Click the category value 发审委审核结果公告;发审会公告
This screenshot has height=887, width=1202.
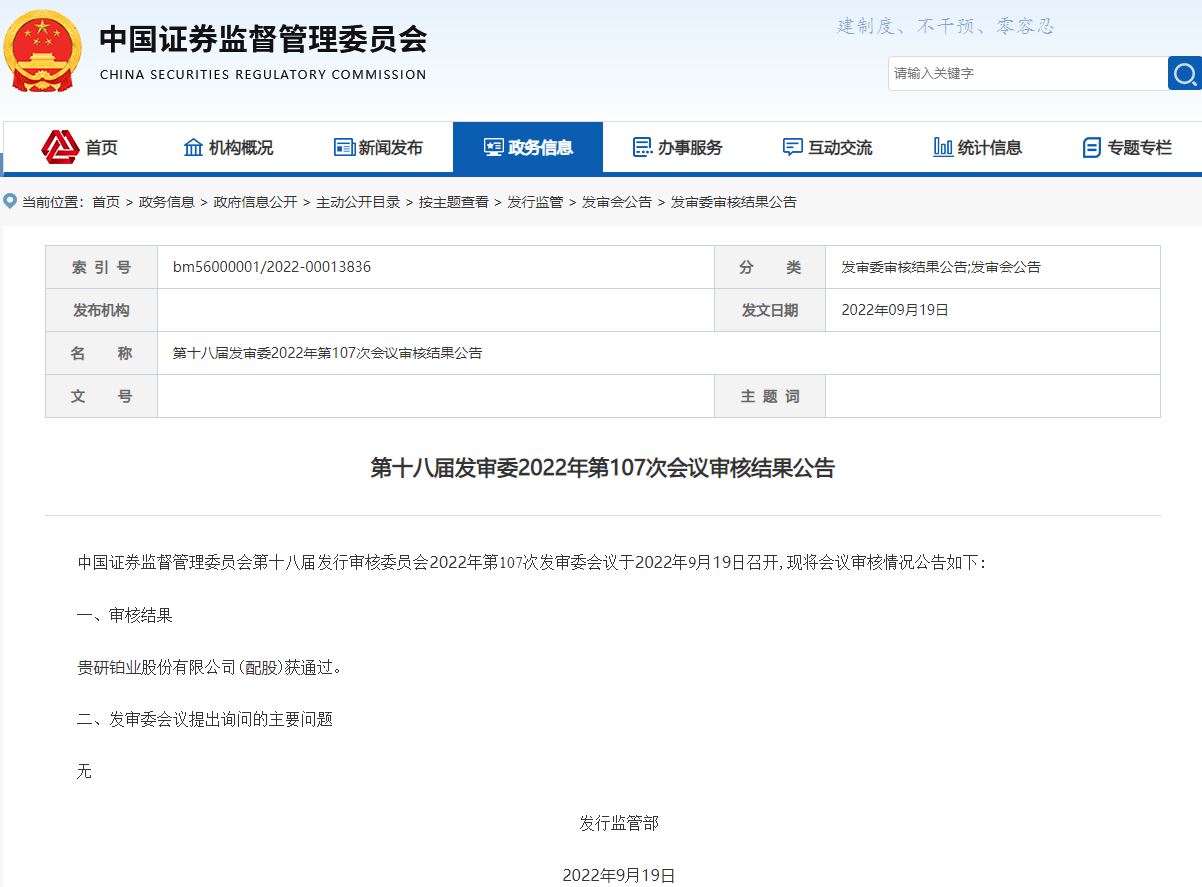point(941,267)
